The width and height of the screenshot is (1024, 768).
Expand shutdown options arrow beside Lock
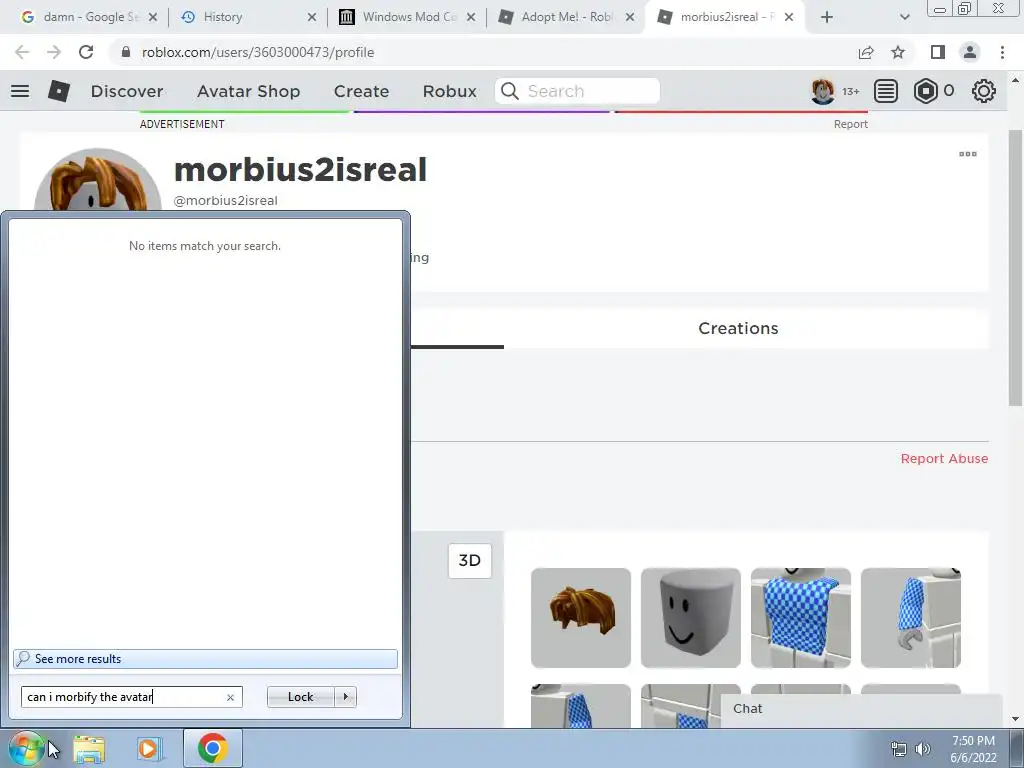[345, 697]
